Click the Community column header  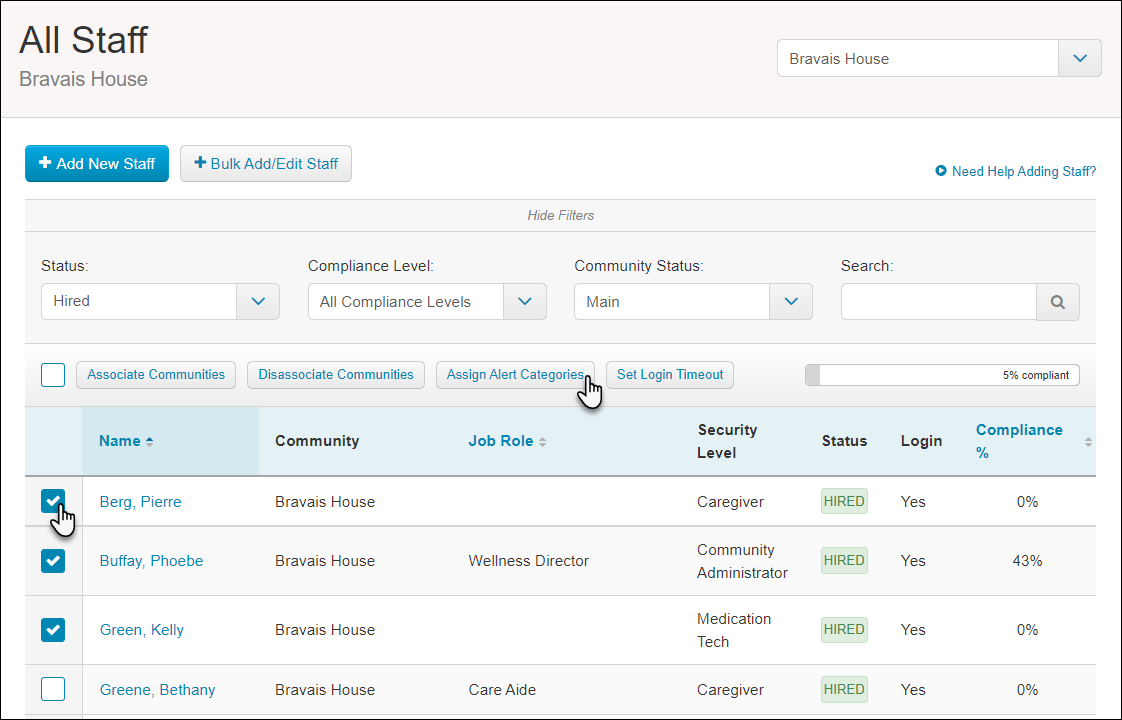(317, 441)
